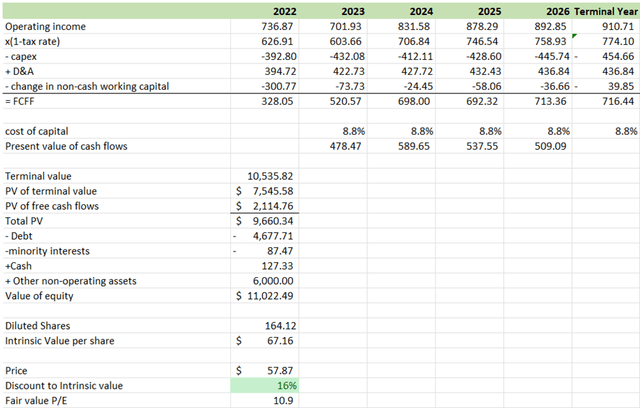
Task: Select the Terminal Year header cell
Action: (x=606, y=11)
